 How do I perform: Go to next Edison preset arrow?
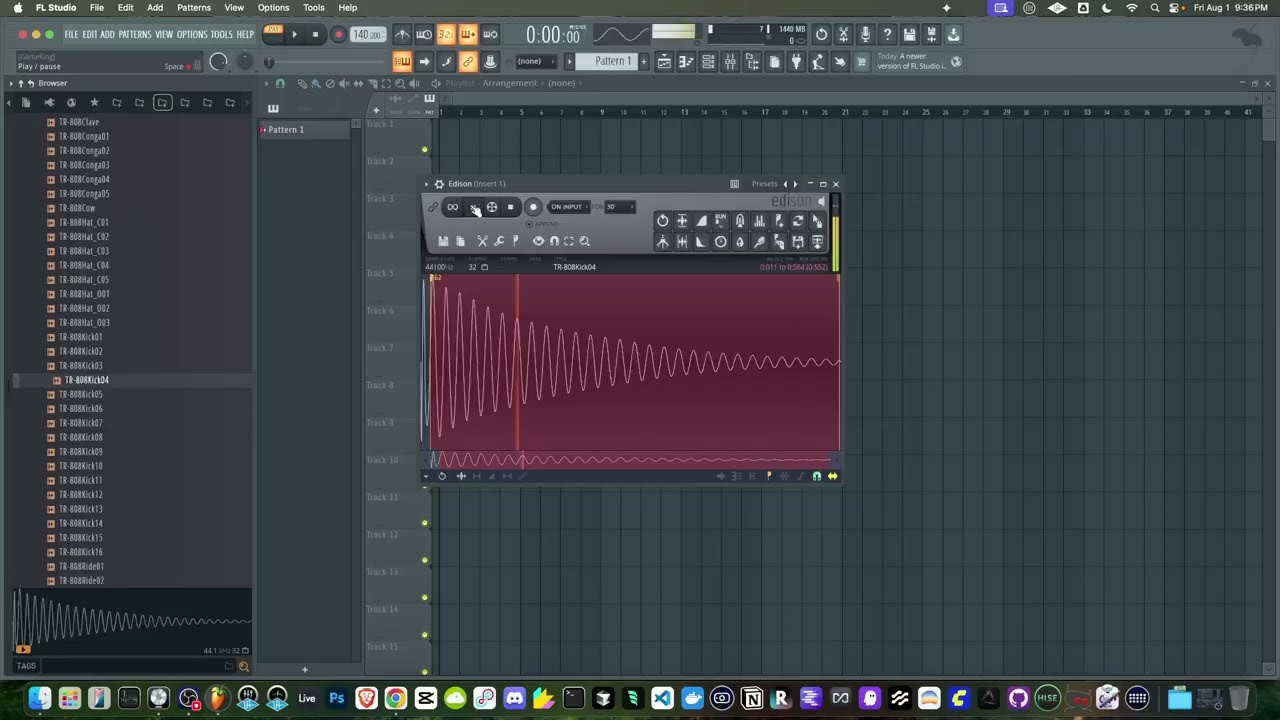(796, 184)
